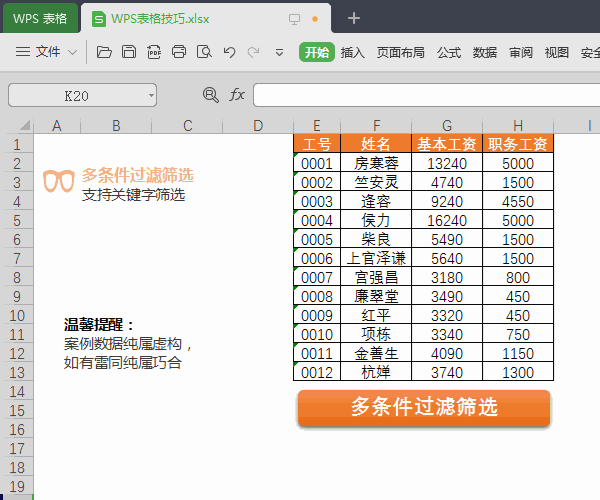Image resolution: width=600 pixels, height=500 pixels.
Task: Select column E header
Action: 317,125
